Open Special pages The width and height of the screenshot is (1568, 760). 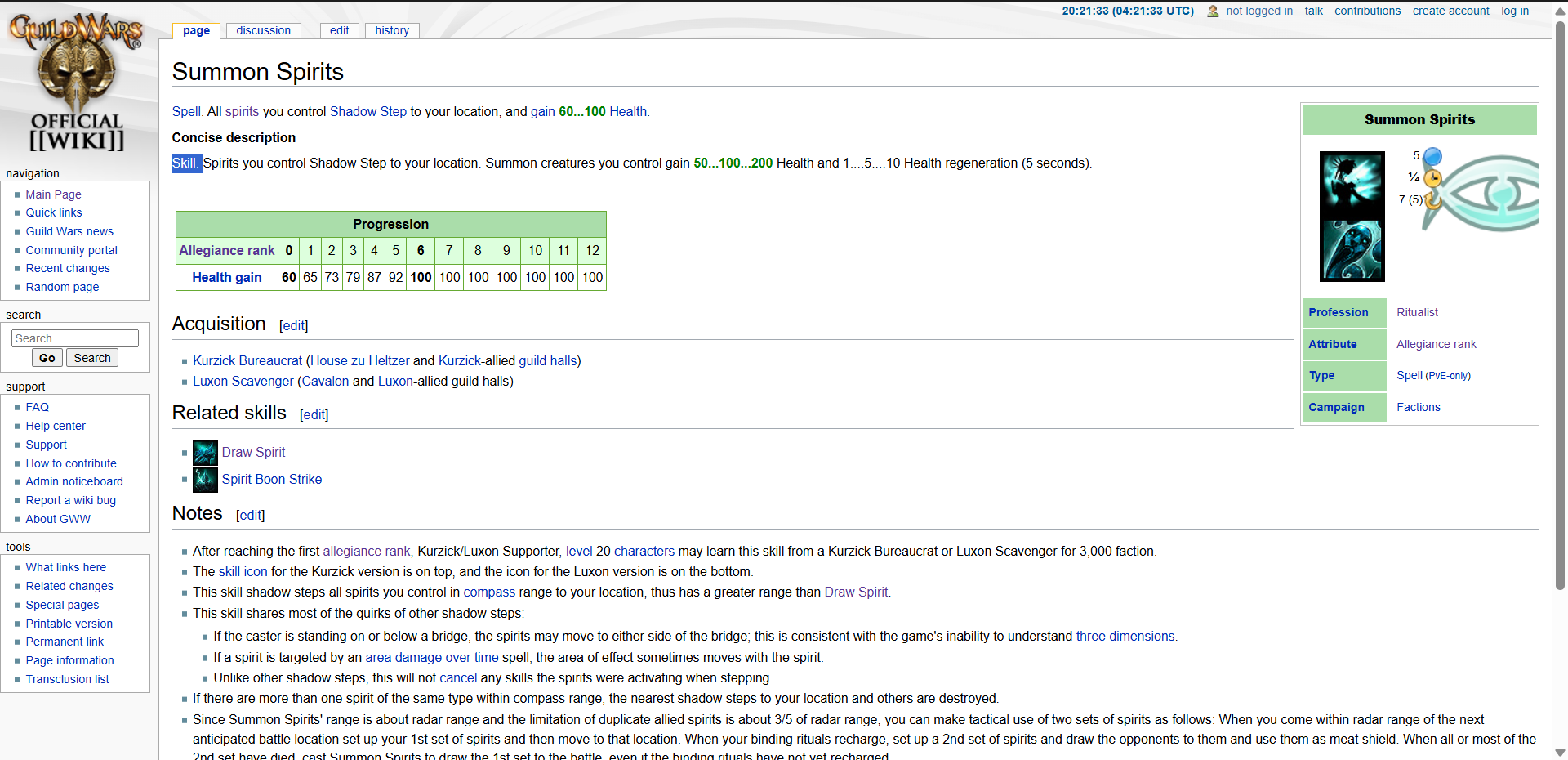click(62, 605)
